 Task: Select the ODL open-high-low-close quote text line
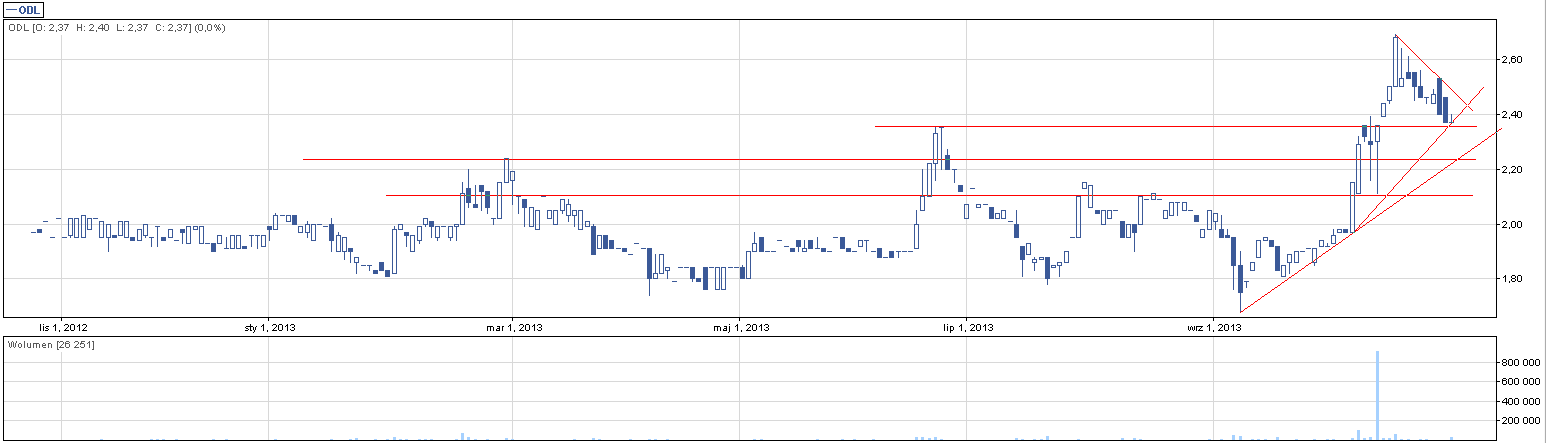117,28
